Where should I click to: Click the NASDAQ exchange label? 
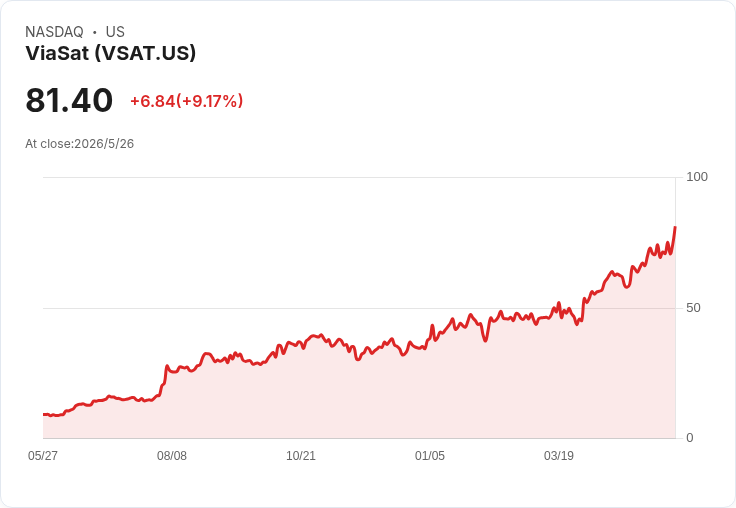(x=54, y=32)
